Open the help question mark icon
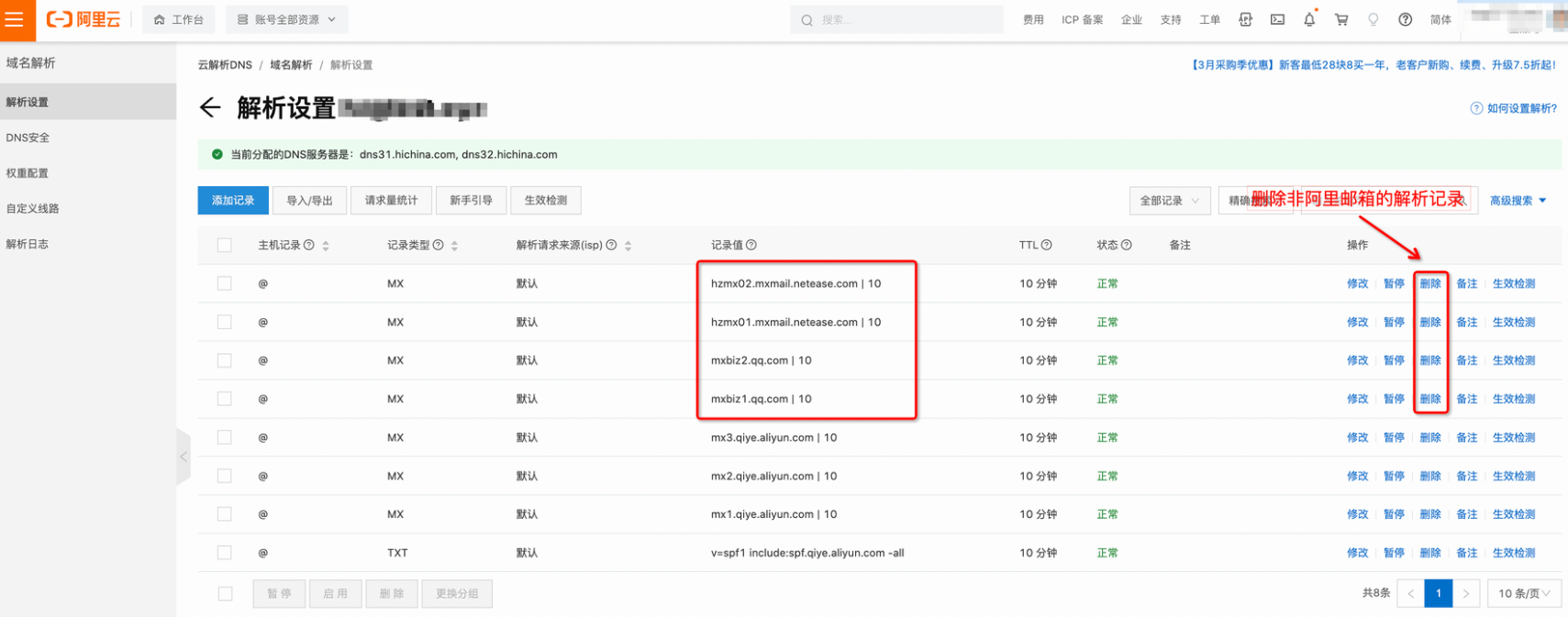 (x=1405, y=19)
